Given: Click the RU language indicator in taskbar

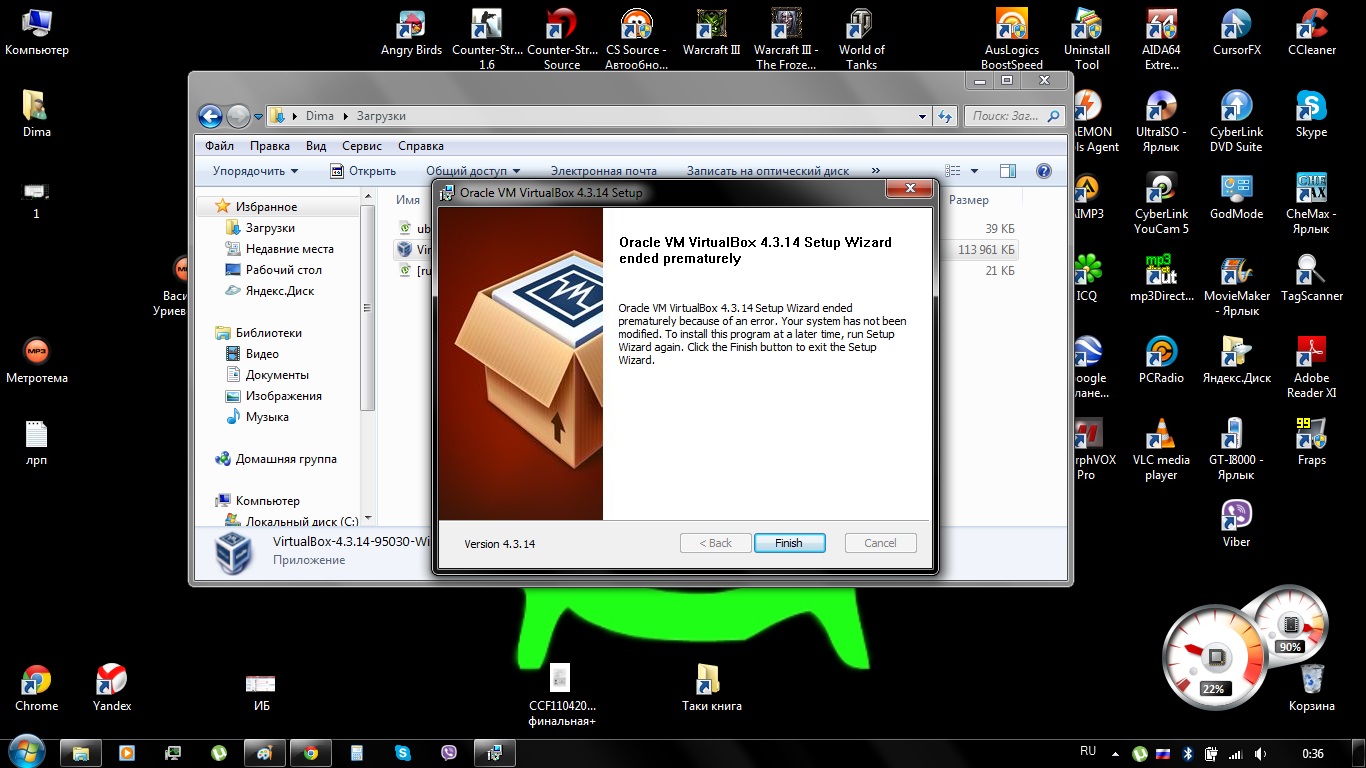Looking at the screenshot, I should (x=1088, y=751).
